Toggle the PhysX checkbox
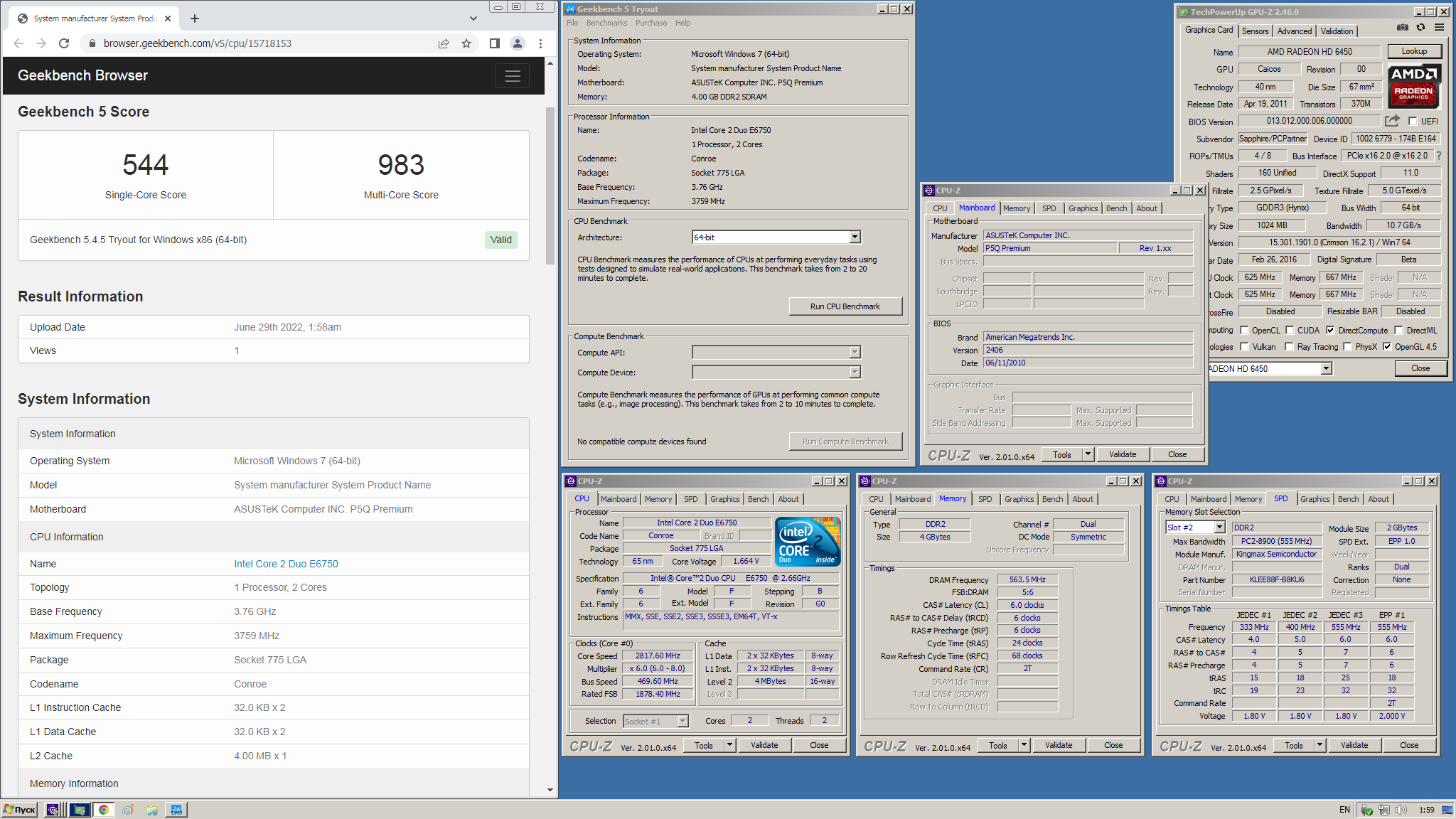 coord(1347,347)
